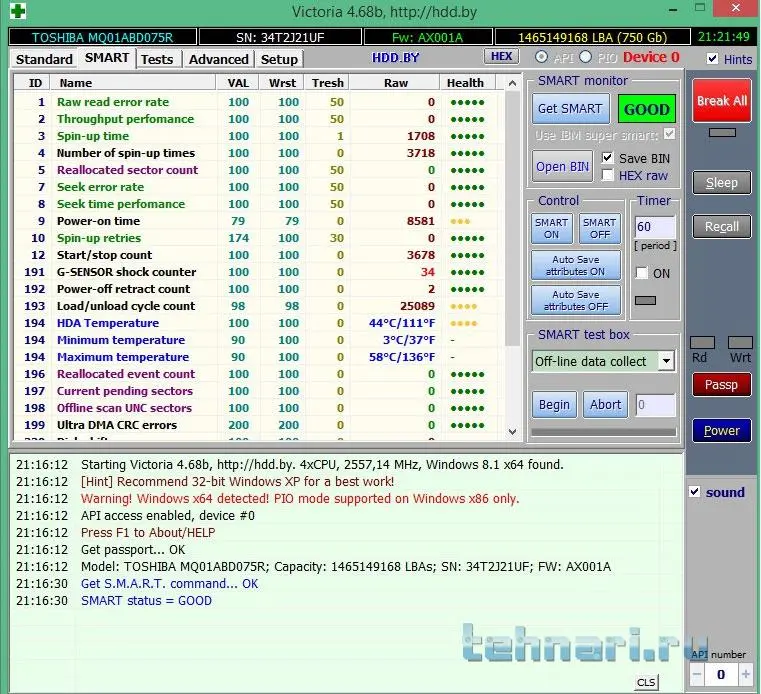Select the HDA Temperature row

pyautogui.click(x=259, y=323)
